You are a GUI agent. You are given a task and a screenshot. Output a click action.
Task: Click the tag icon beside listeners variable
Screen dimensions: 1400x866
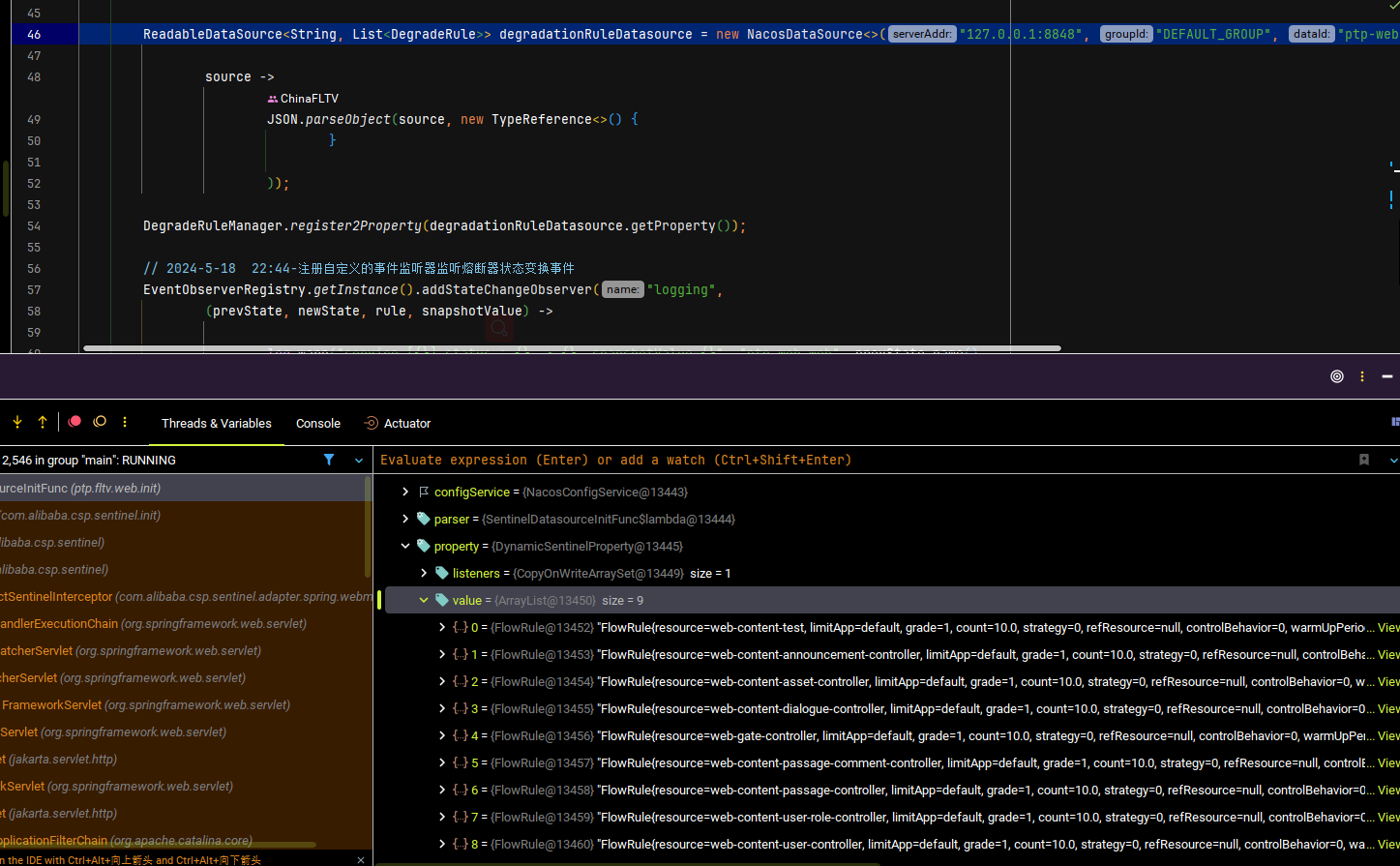(x=442, y=574)
